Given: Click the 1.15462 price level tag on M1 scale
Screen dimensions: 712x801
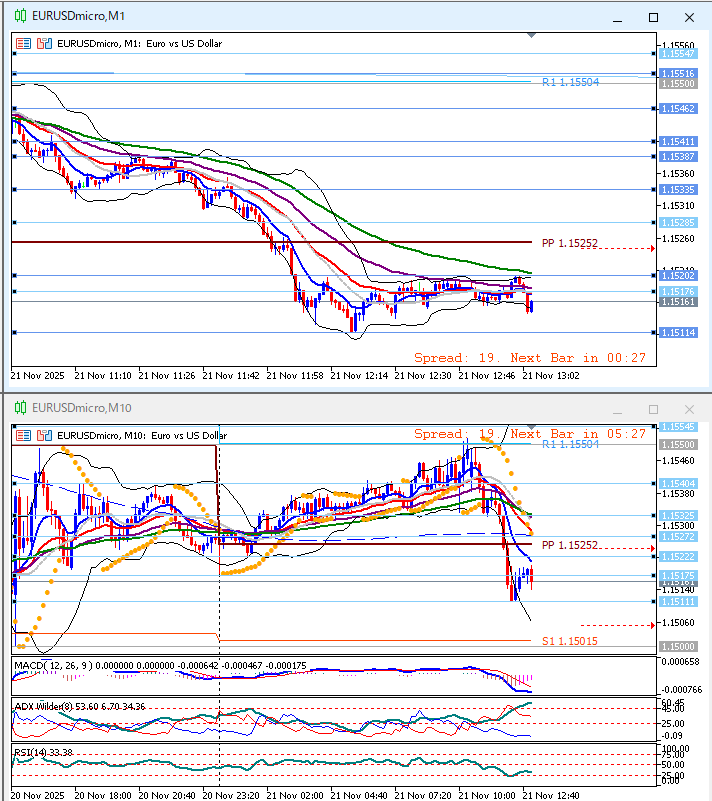Looking at the screenshot, I should point(677,108).
